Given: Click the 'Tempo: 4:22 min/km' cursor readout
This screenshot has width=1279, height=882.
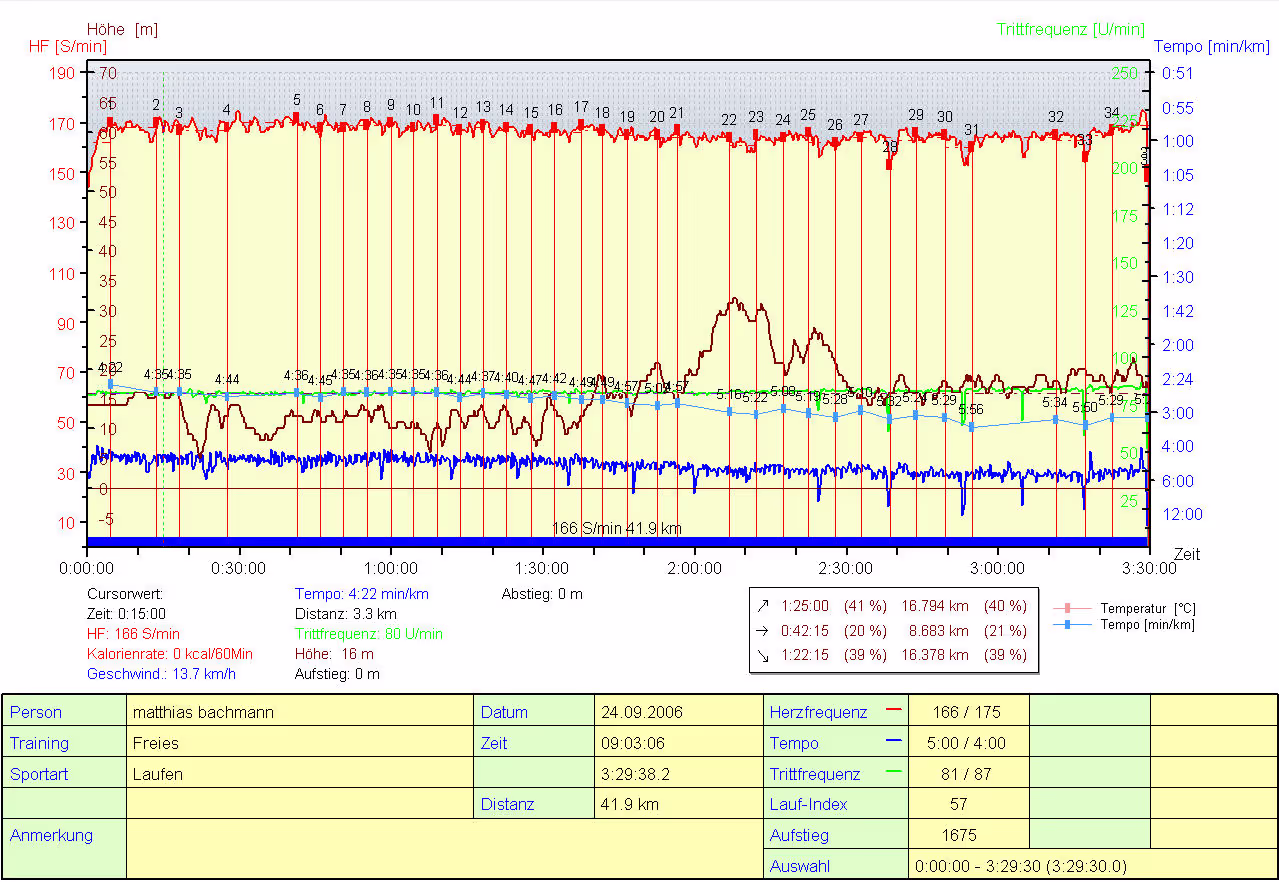Looking at the screenshot, I should click(x=362, y=594).
